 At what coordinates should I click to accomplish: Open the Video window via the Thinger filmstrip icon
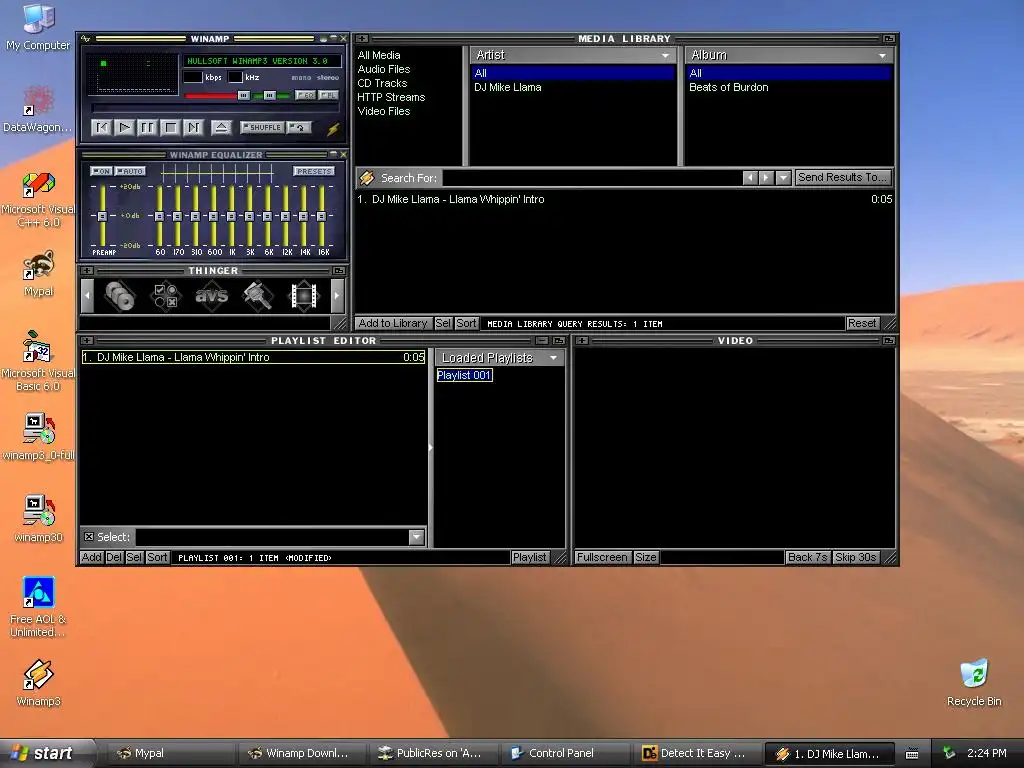coord(304,296)
